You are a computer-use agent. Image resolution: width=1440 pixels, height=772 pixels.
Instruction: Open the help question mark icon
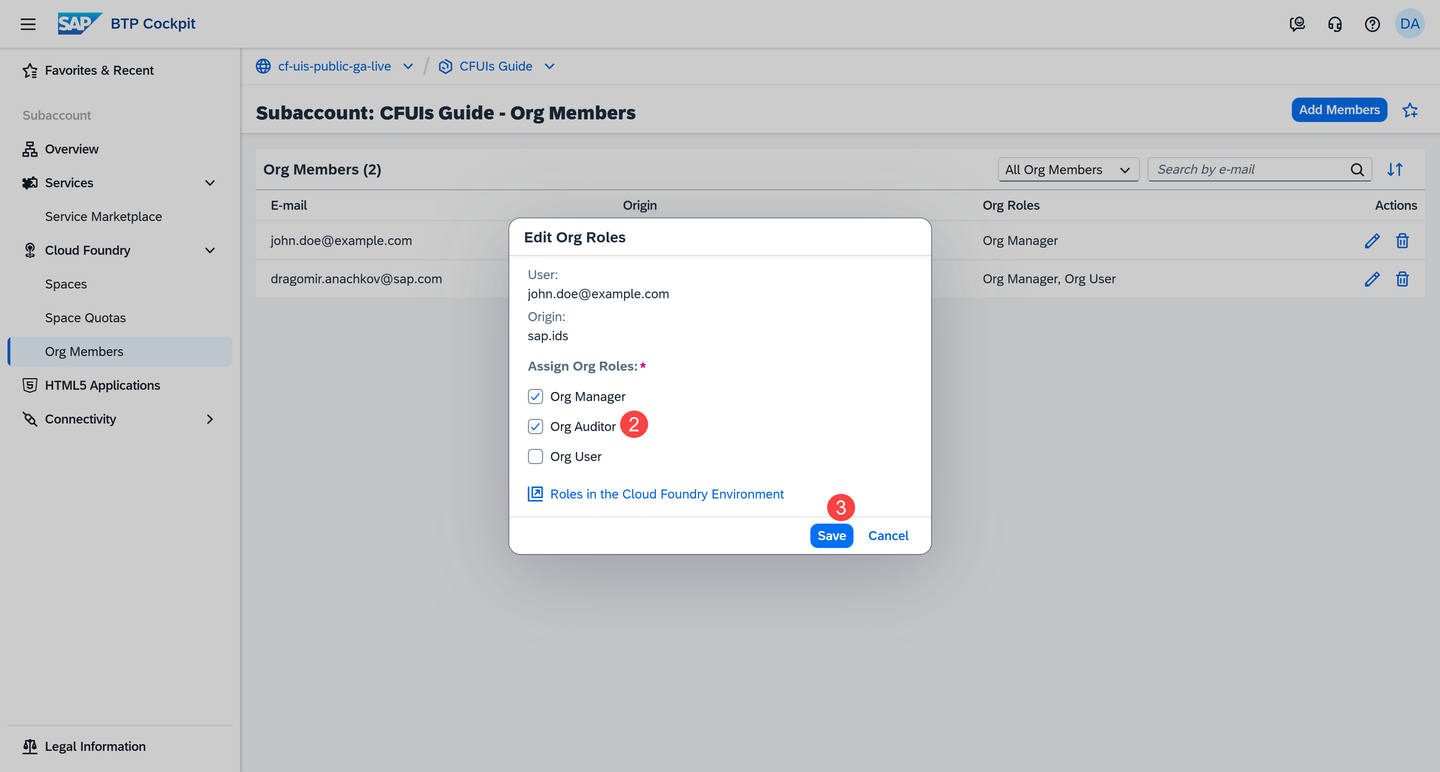point(1372,24)
